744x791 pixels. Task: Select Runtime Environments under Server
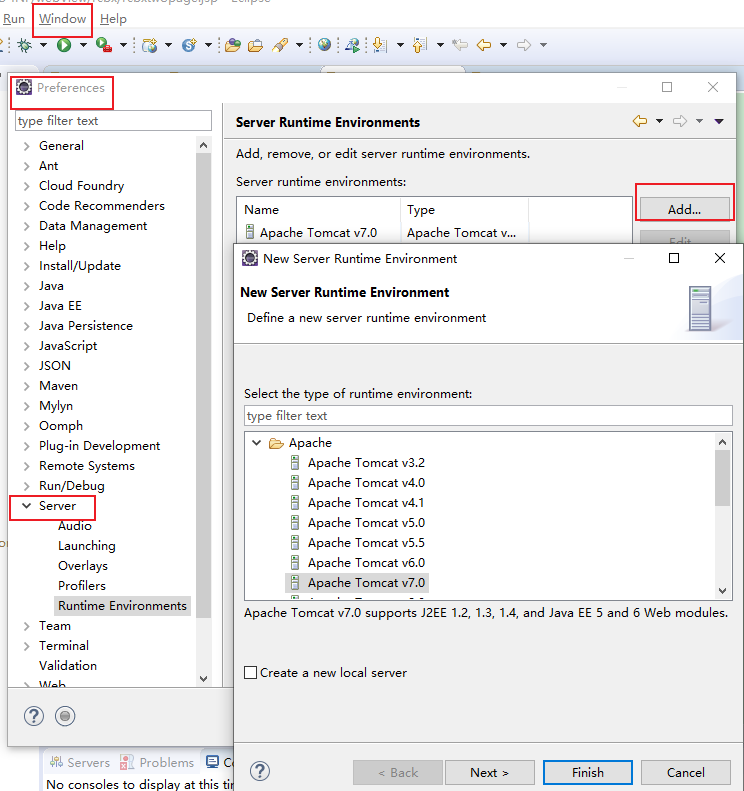point(122,605)
